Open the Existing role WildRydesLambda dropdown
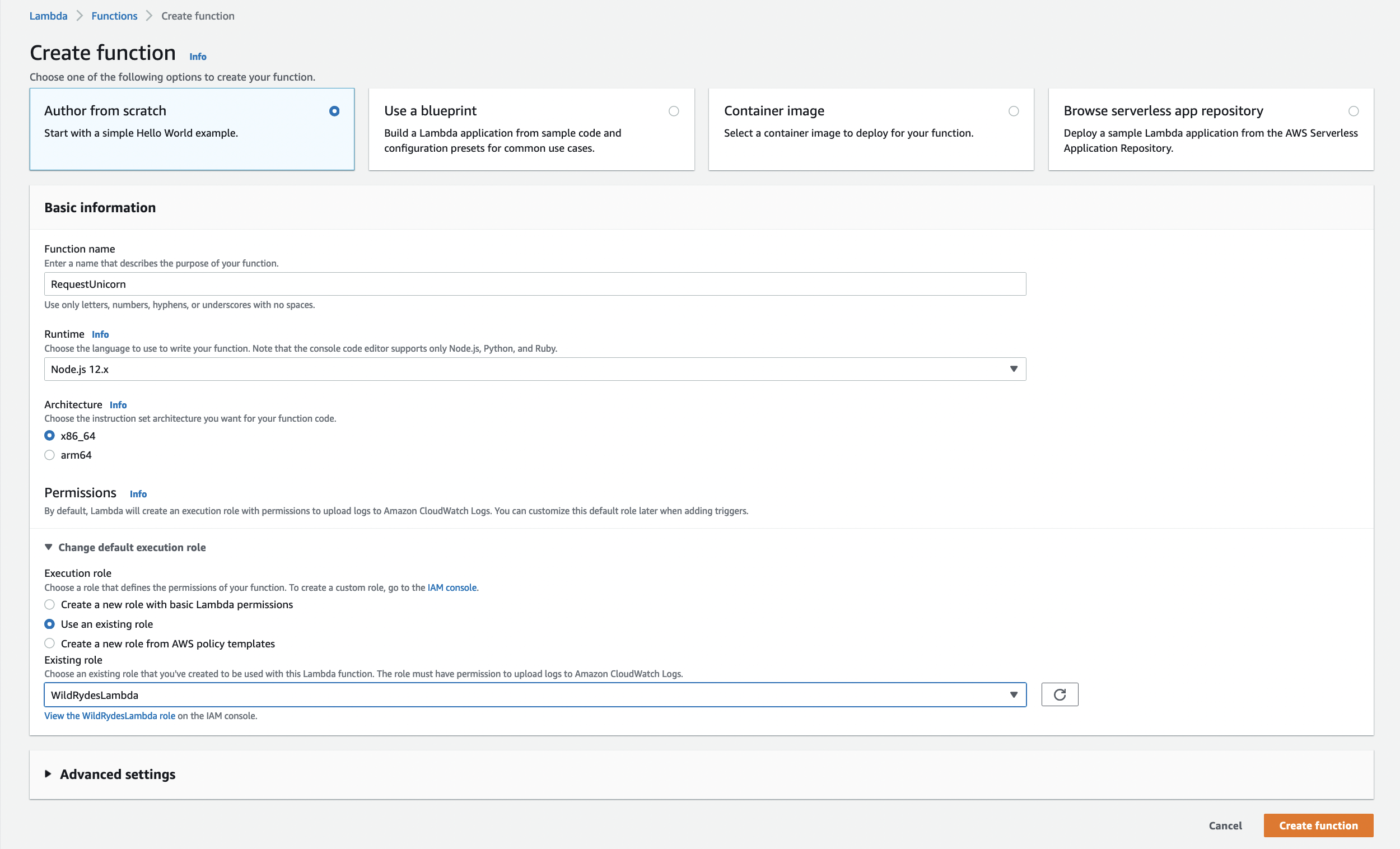1400x849 pixels. pos(535,695)
